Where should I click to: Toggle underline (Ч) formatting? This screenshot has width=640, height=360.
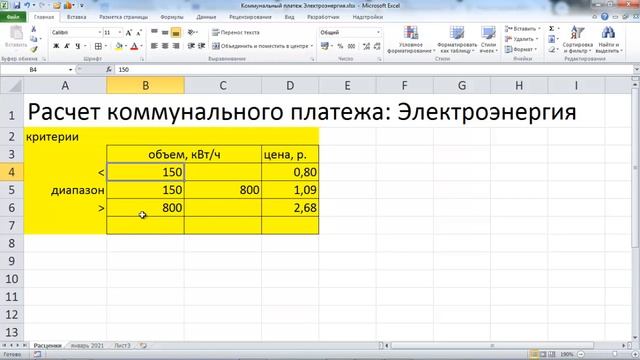point(78,46)
